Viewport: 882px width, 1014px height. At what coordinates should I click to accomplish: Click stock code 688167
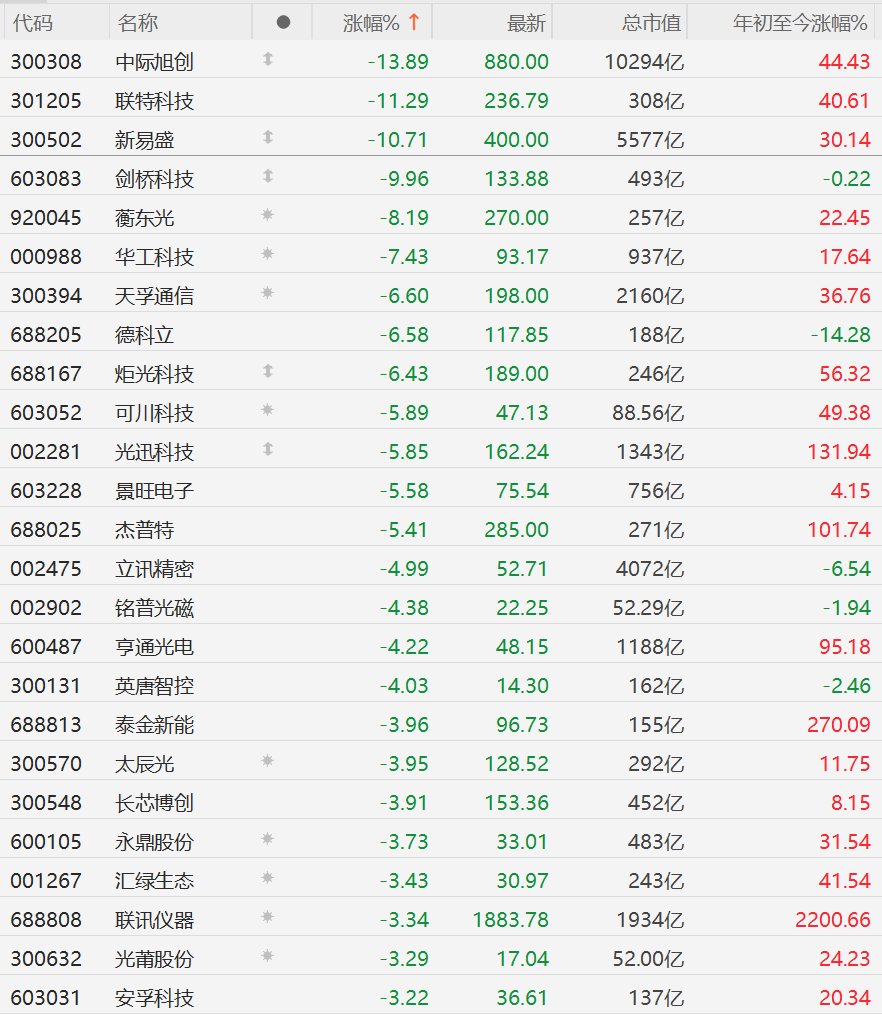[x=46, y=374]
